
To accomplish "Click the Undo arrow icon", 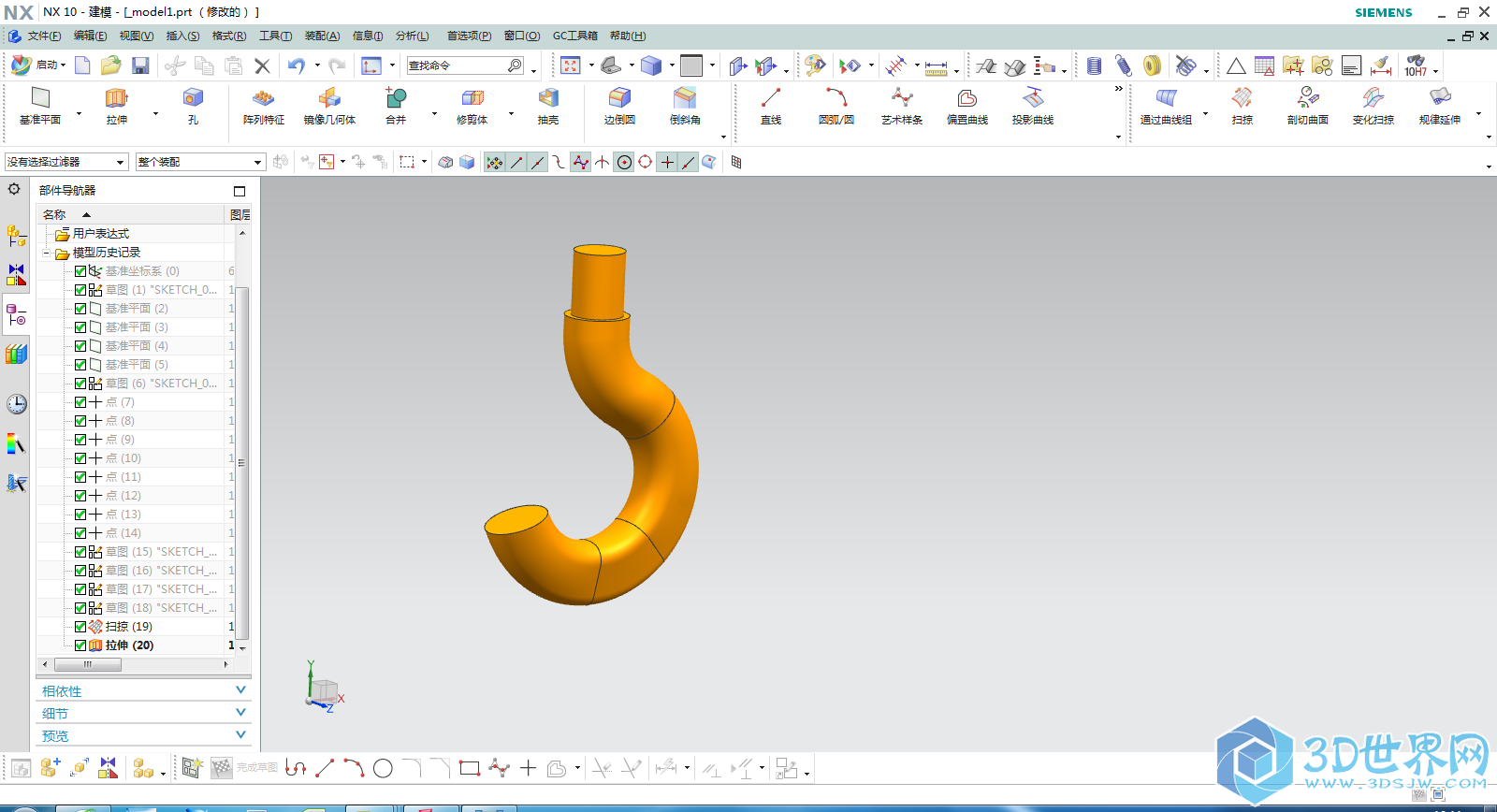I will pos(297,65).
